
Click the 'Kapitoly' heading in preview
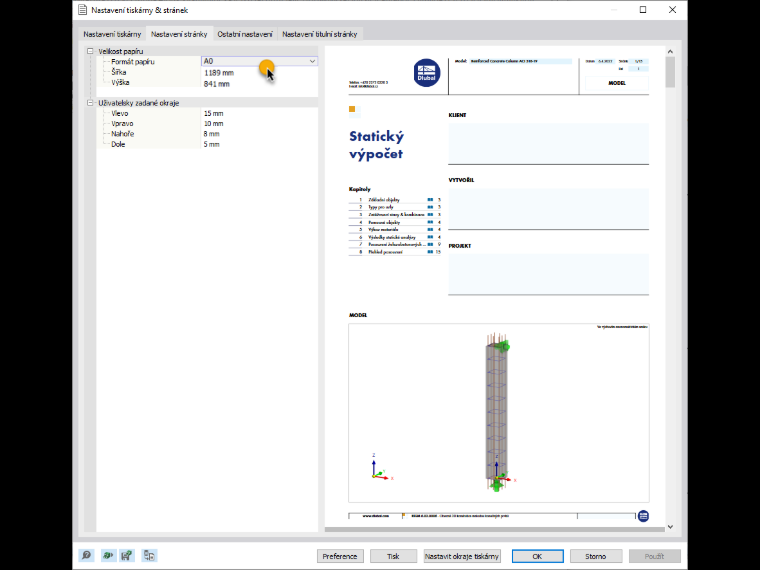click(x=360, y=189)
